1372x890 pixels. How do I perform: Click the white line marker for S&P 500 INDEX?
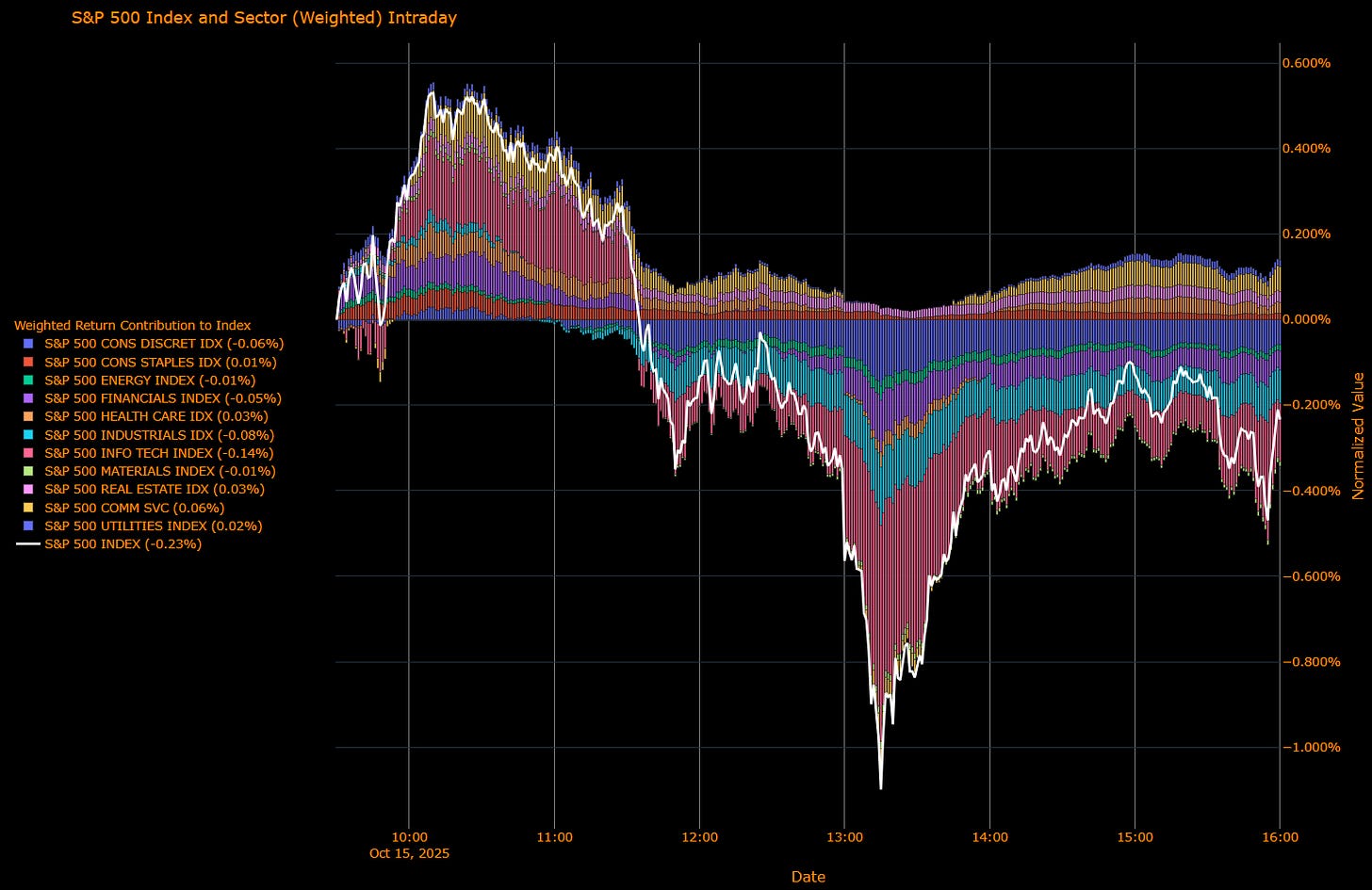click(x=28, y=544)
